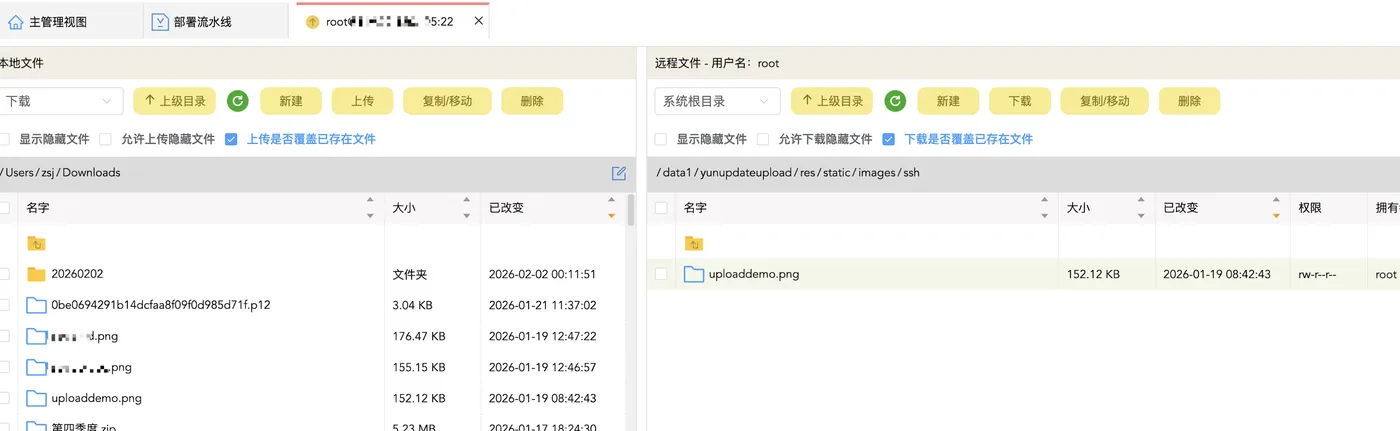Click remote 下载 button
The image size is (1400, 431).
(1019, 101)
